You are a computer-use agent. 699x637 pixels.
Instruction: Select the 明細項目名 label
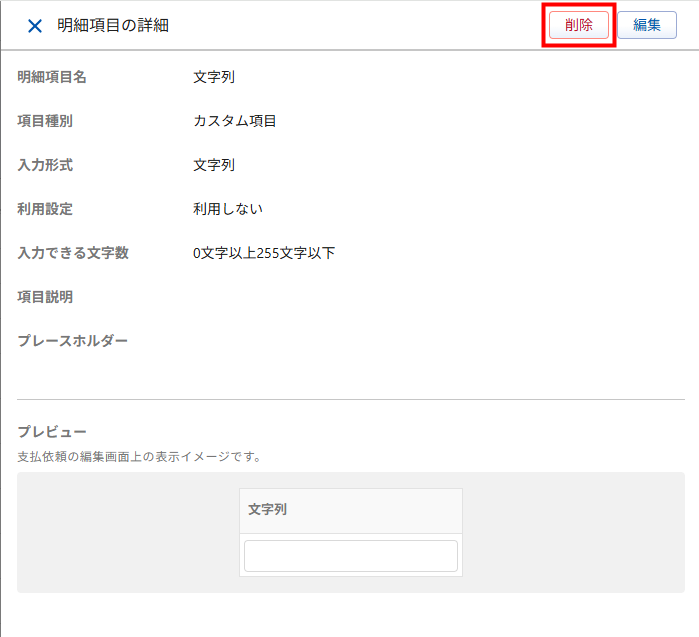click(x=52, y=77)
